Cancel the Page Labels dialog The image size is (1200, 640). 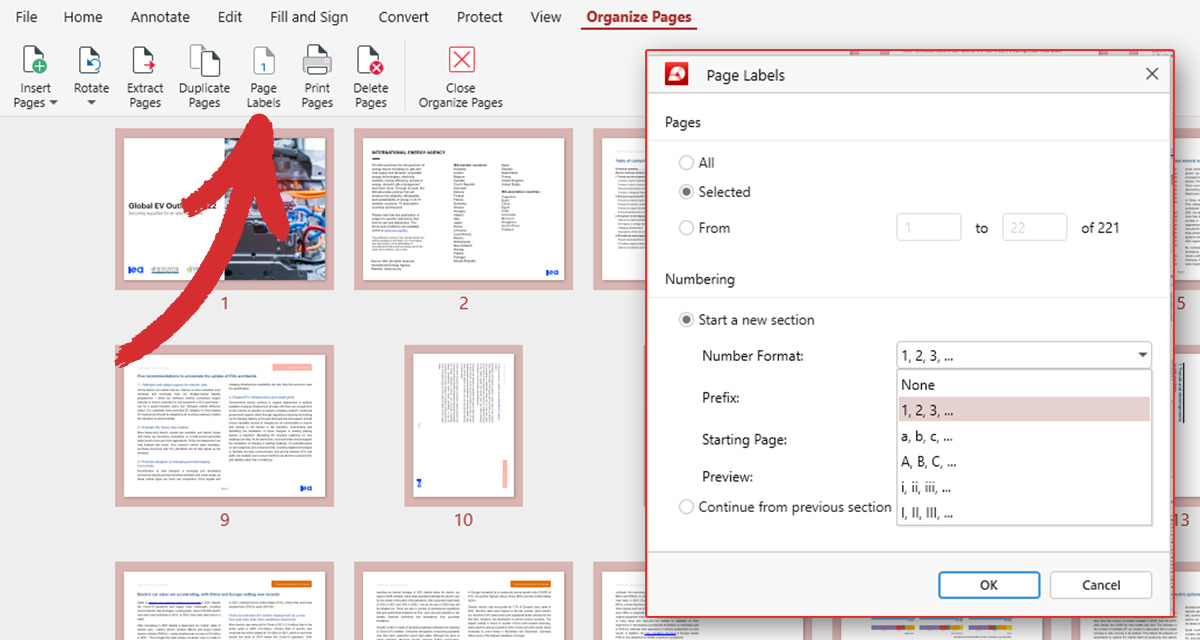[x=1100, y=585]
